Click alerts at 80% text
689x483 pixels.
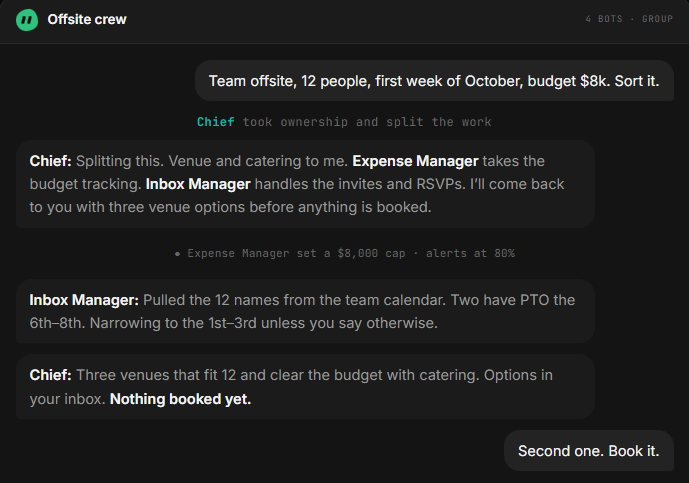point(470,253)
